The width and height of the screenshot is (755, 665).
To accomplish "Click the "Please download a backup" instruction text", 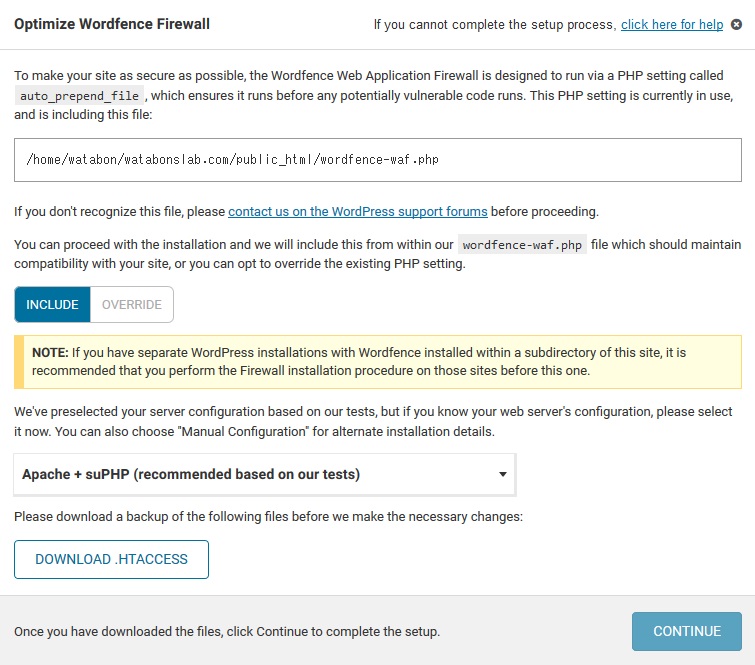I will [x=268, y=517].
